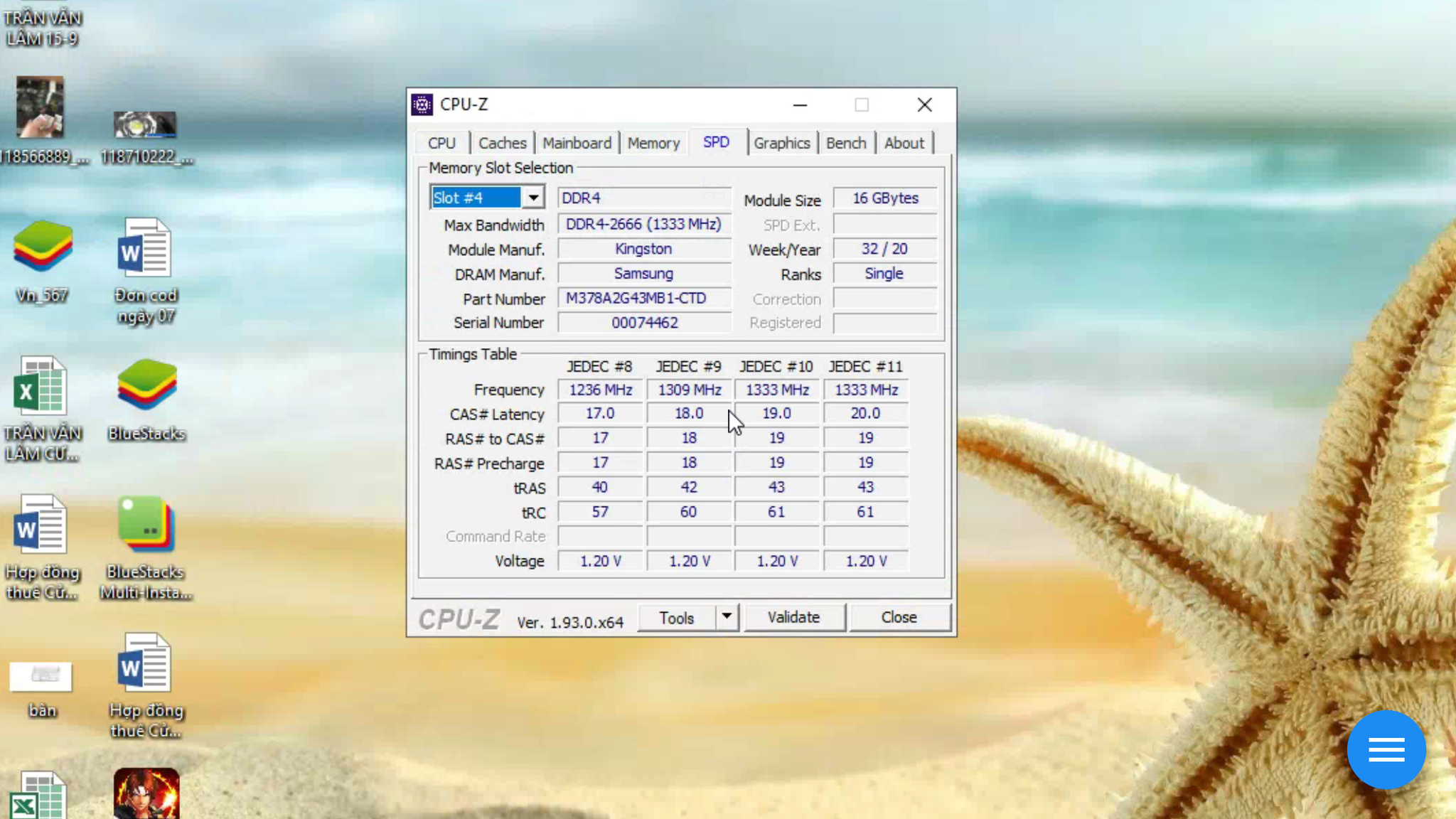Click the Close button in CPU-Z
The width and height of the screenshot is (1456, 819).
[899, 617]
